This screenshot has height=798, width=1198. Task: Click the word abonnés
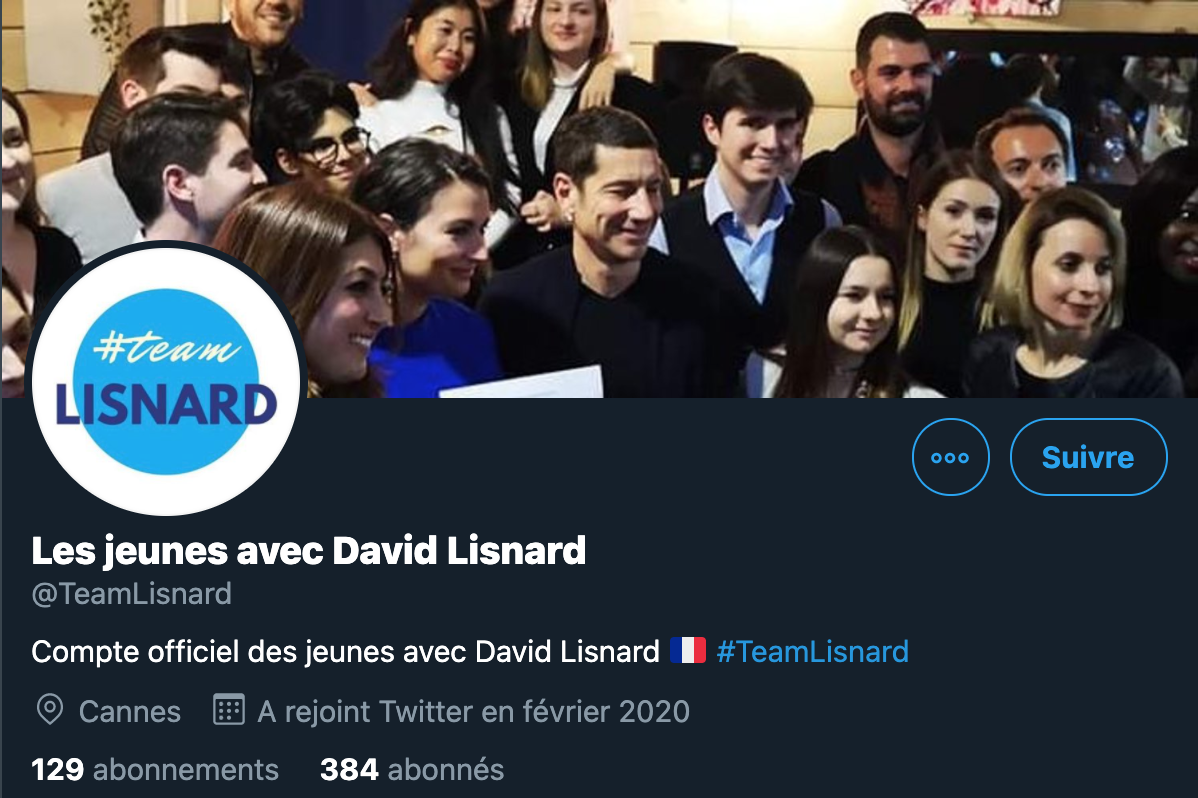click(x=445, y=769)
